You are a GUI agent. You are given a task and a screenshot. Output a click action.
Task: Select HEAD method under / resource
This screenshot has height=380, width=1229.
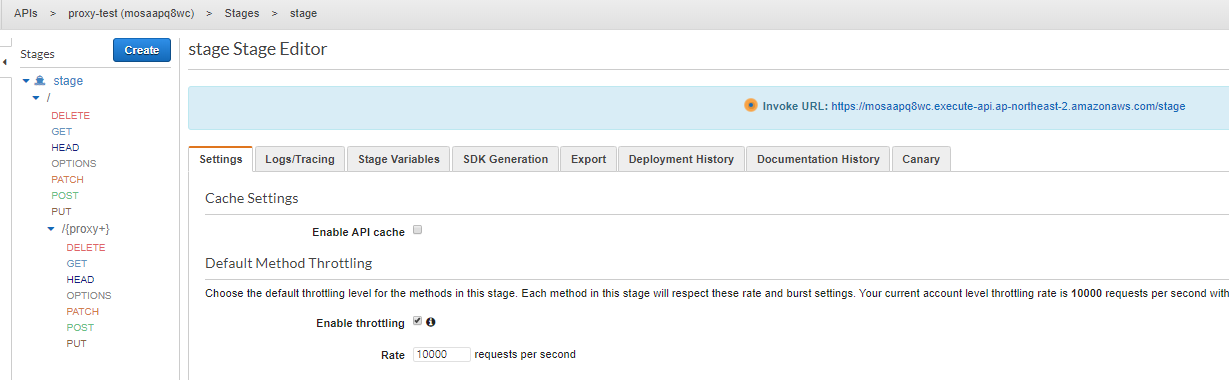pyautogui.click(x=65, y=147)
